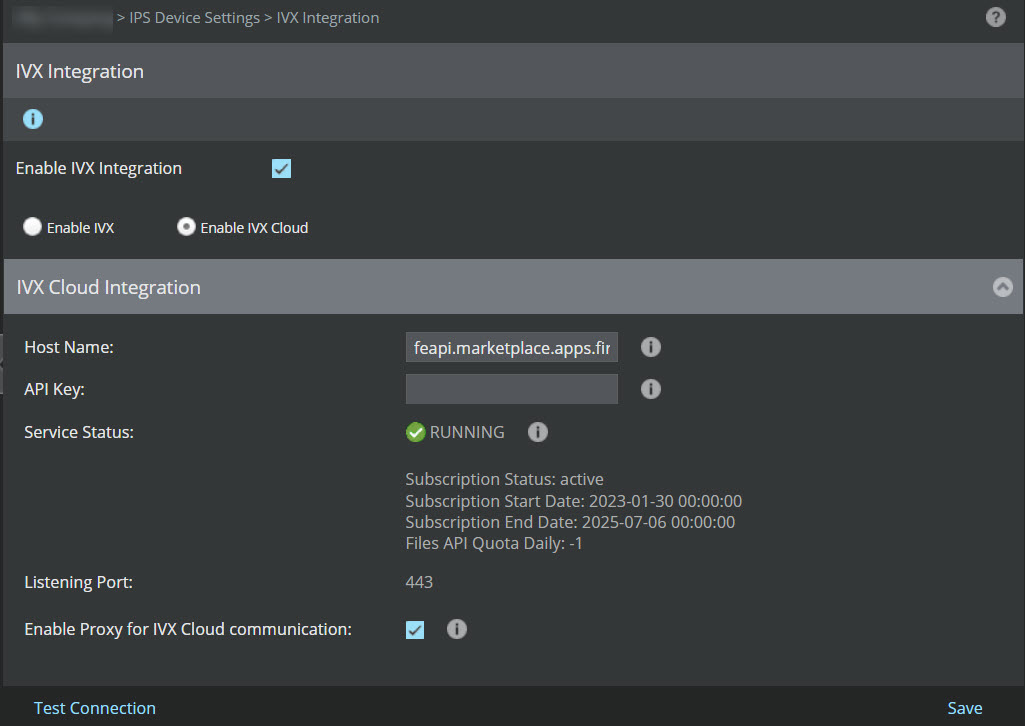Click the Test Connection link
Viewport: 1025px width, 726px height.
95,708
